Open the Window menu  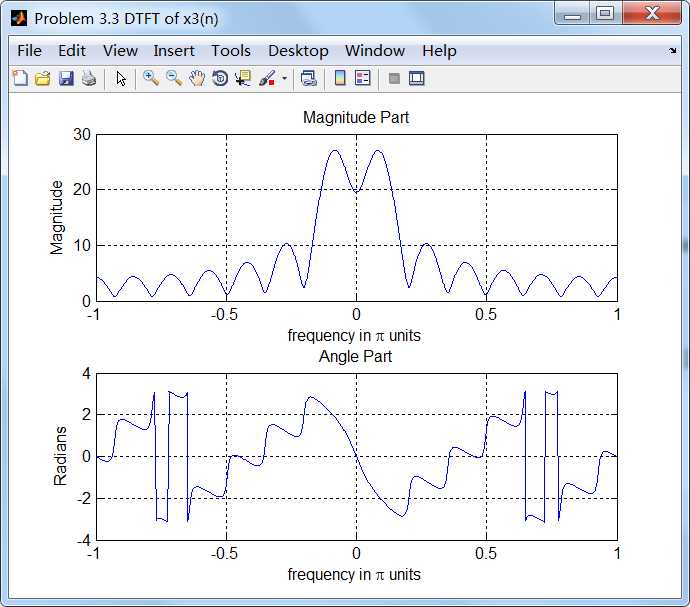click(375, 51)
